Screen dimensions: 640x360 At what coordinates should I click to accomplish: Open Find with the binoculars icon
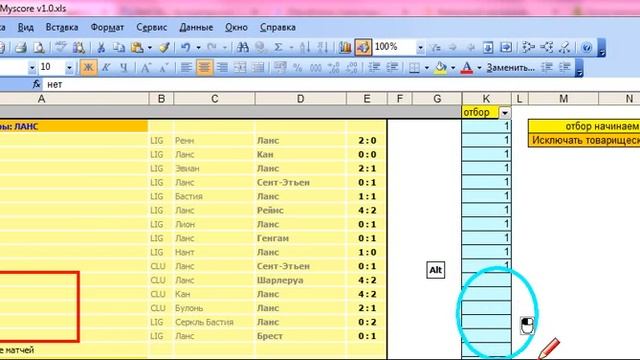pos(242,48)
